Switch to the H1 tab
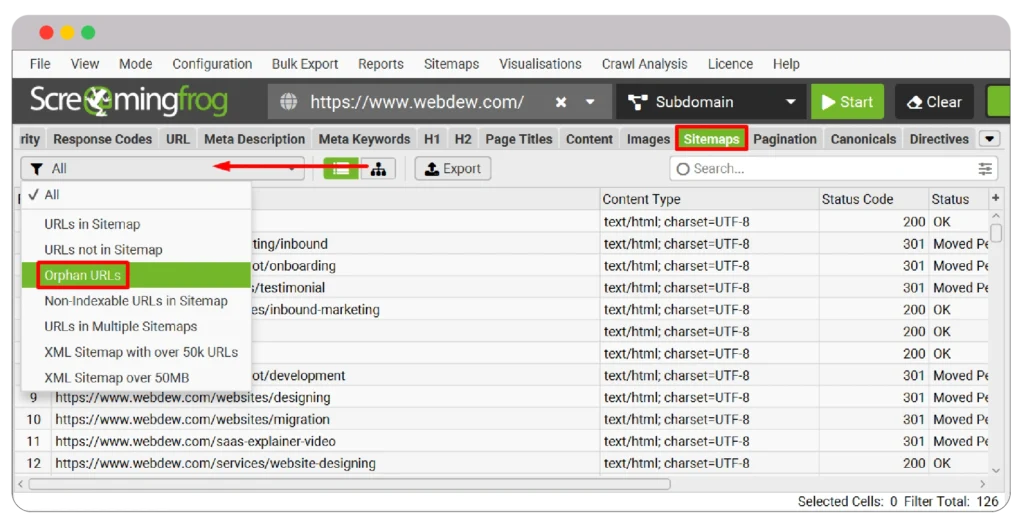The image size is (1024, 526). point(432,139)
